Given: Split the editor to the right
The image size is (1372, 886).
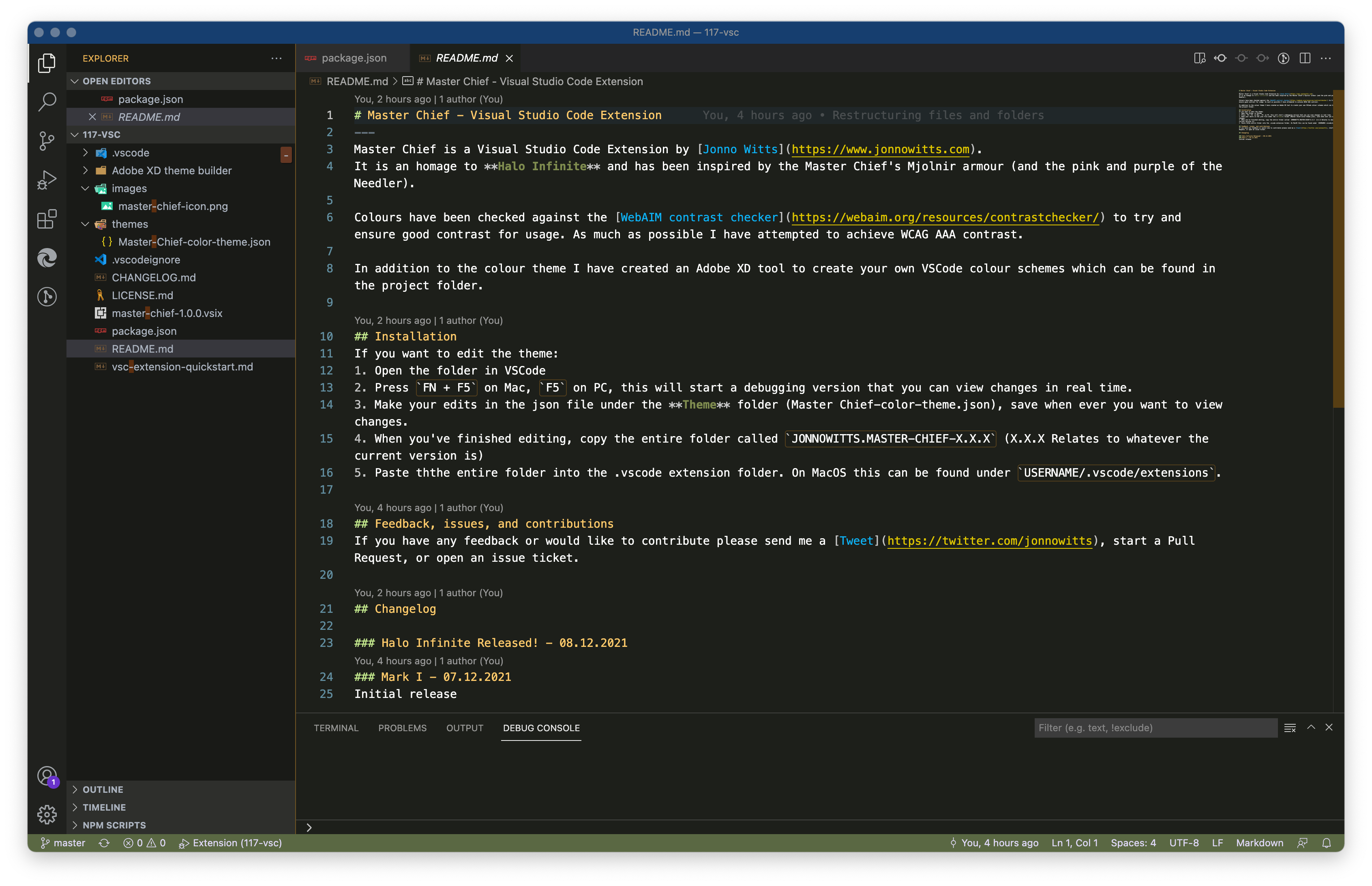Looking at the screenshot, I should [x=1305, y=58].
